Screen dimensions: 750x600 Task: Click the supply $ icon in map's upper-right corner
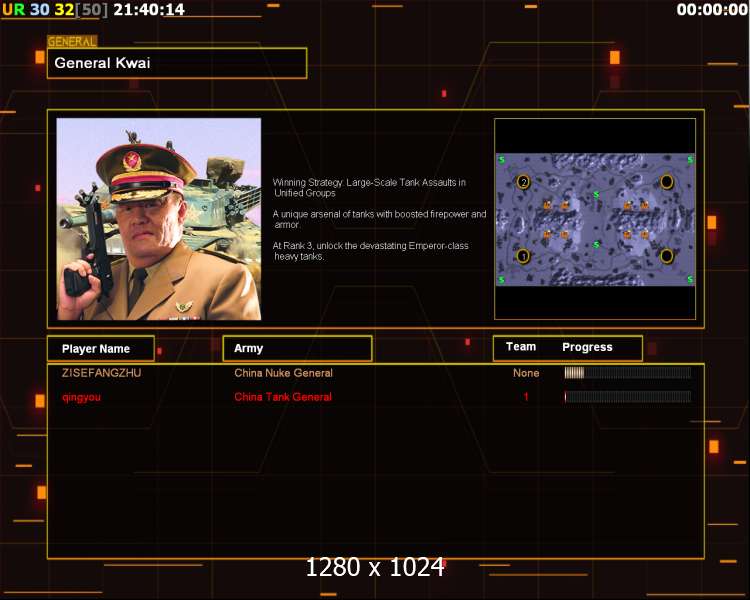[690, 160]
